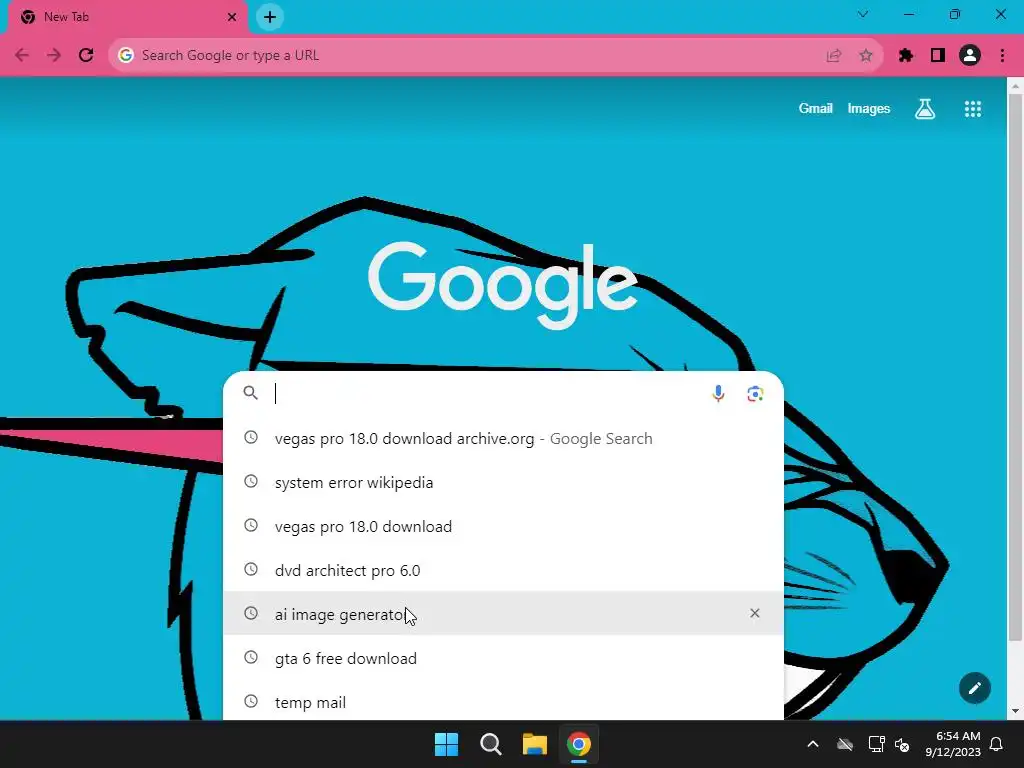Click history clock icon beside system error wikipedia

(251, 481)
